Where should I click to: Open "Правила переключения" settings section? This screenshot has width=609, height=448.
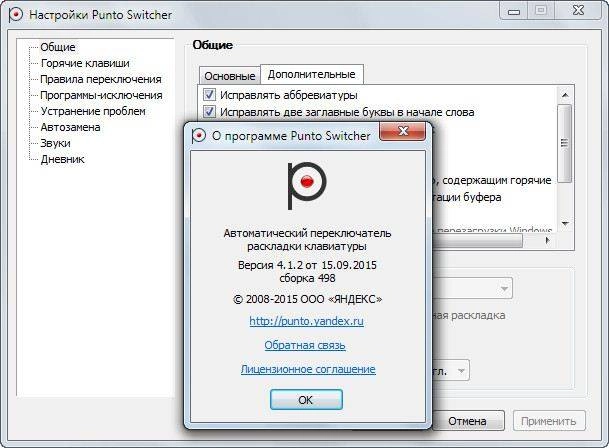pyautogui.click(x=101, y=79)
